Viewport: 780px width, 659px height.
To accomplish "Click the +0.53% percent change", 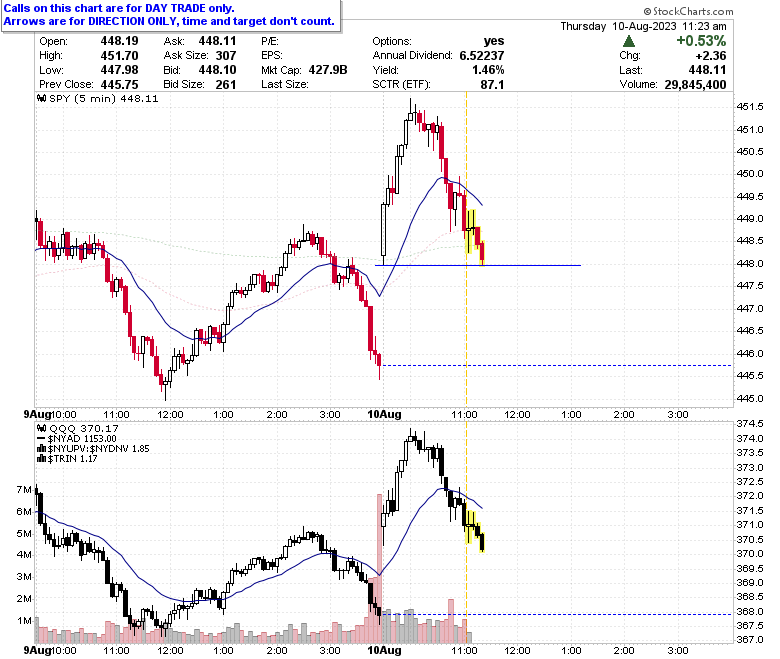I will point(701,40).
